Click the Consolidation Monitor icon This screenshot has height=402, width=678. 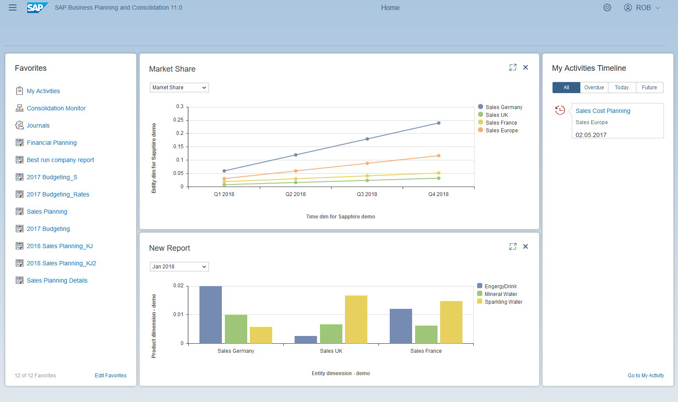[x=19, y=108]
